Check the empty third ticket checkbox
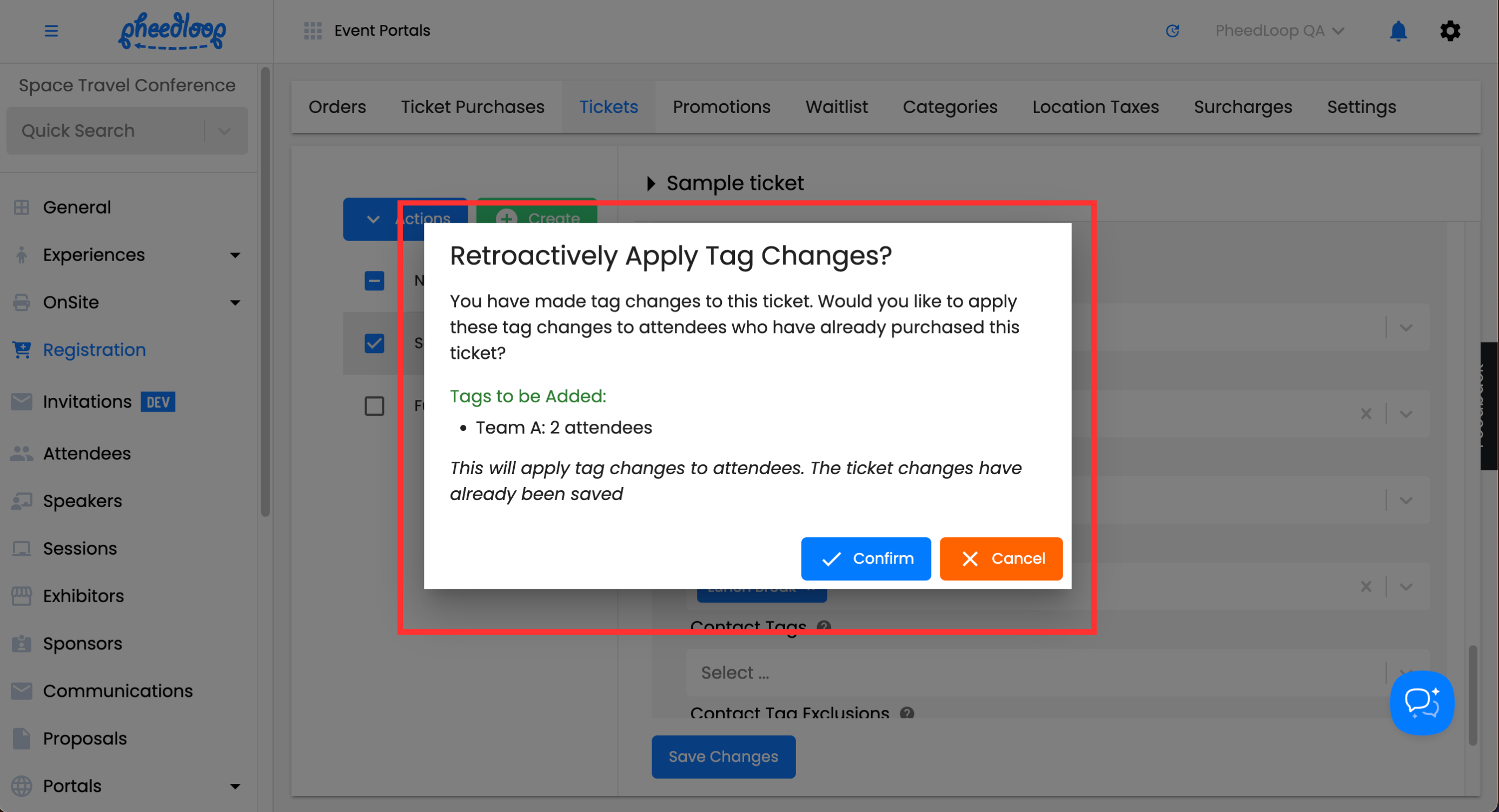Screen dimensions: 1499x812 click(374, 405)
